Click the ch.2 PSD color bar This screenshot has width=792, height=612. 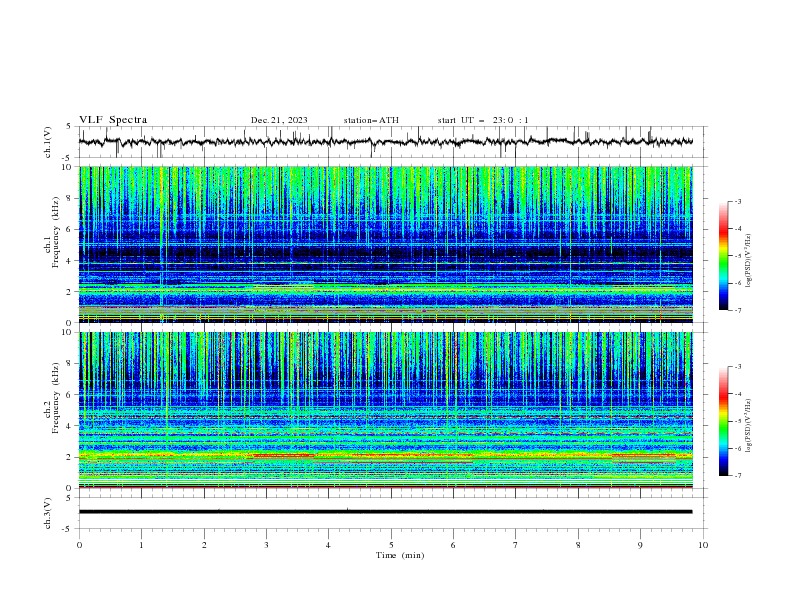(724, 421)
